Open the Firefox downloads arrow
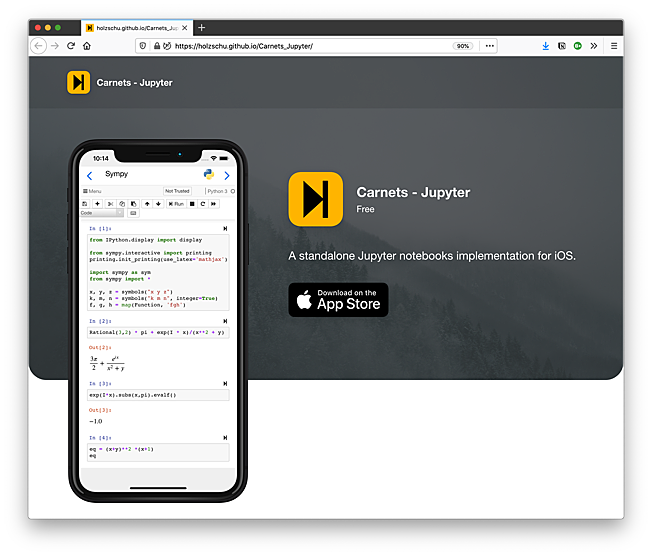This screenshot has width=652, height=556. 546,46
